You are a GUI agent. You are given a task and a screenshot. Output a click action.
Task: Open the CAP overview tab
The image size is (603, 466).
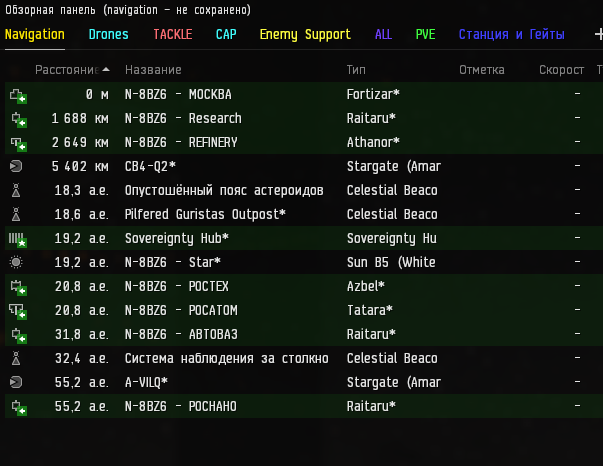[226, 34]
